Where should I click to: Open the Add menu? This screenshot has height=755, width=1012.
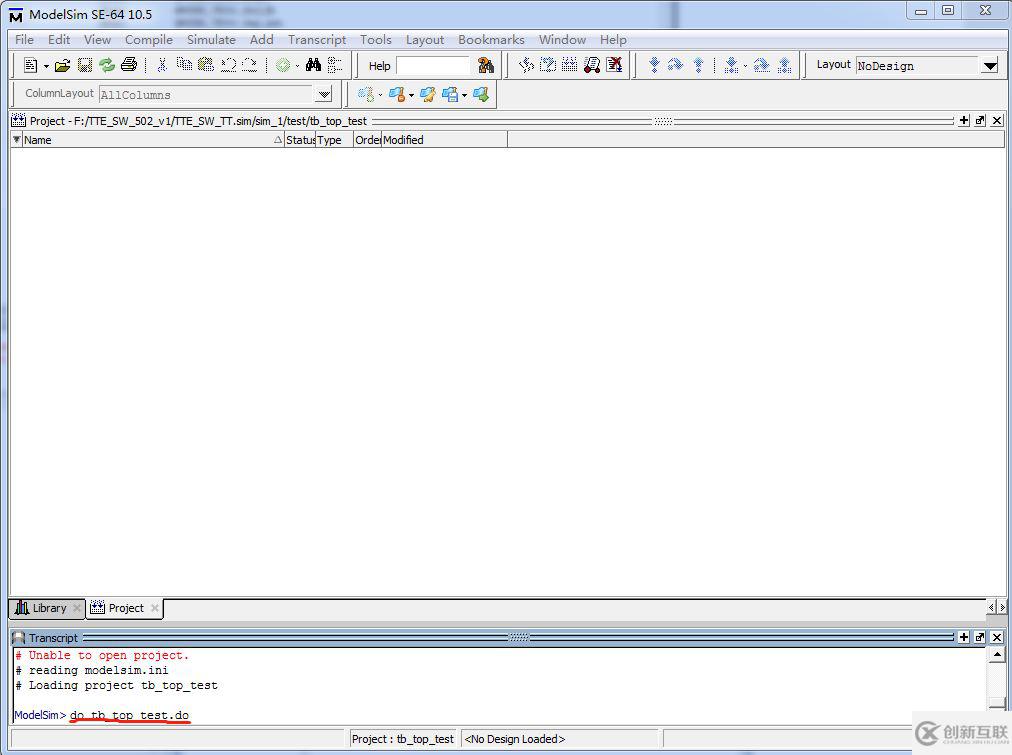[x=261, y=39]
